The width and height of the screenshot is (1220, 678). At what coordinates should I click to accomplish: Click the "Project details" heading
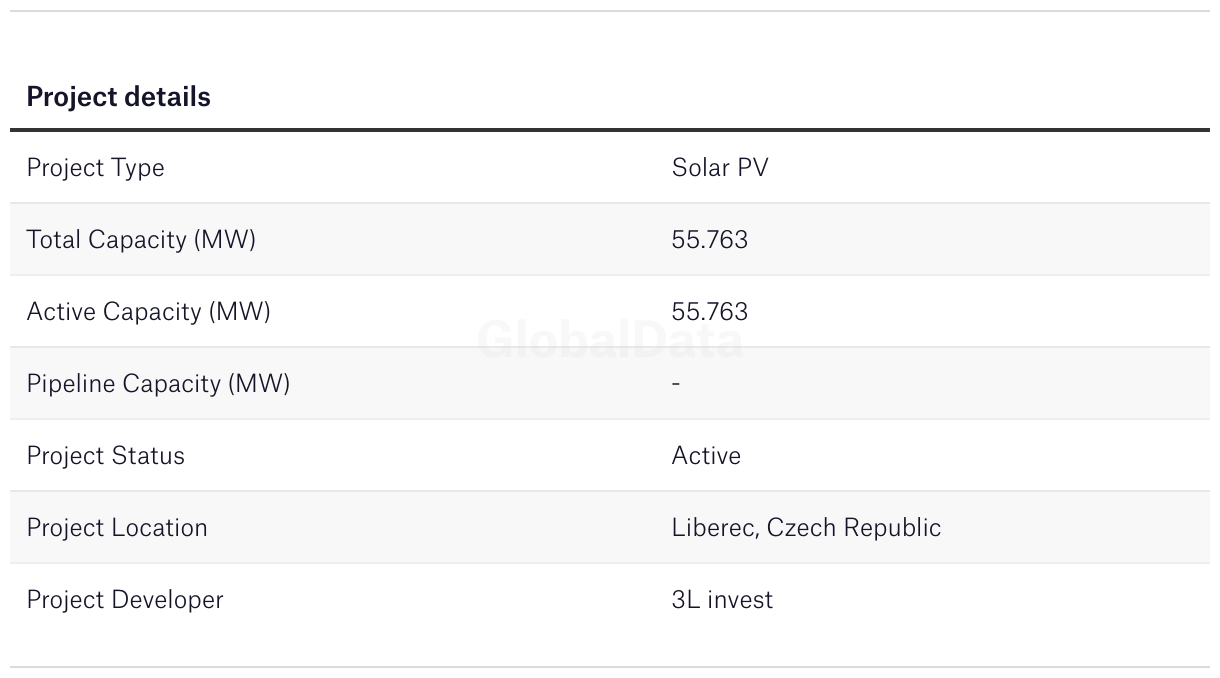(118, 97)
